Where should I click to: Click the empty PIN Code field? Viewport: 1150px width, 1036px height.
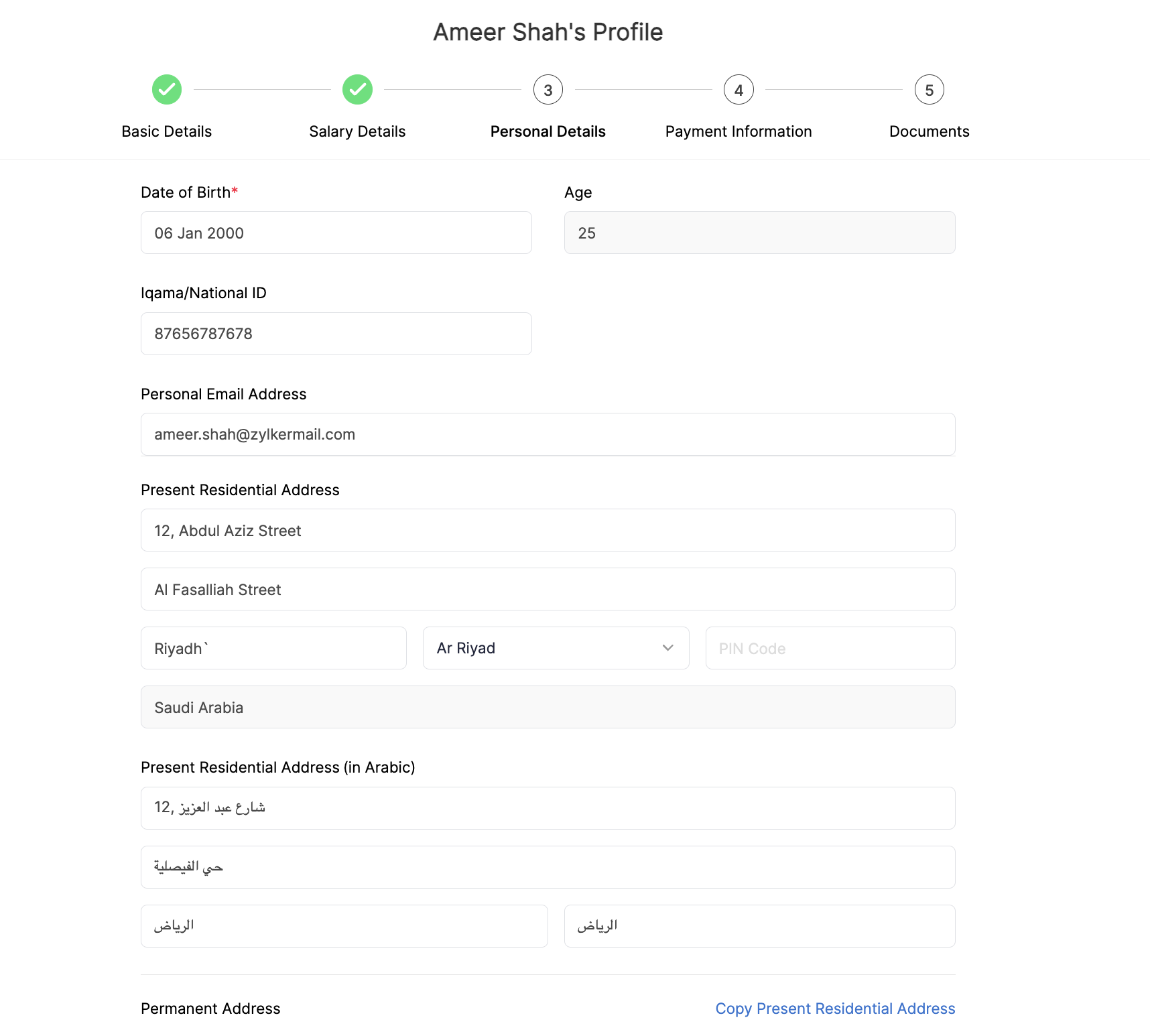(830, 647)
